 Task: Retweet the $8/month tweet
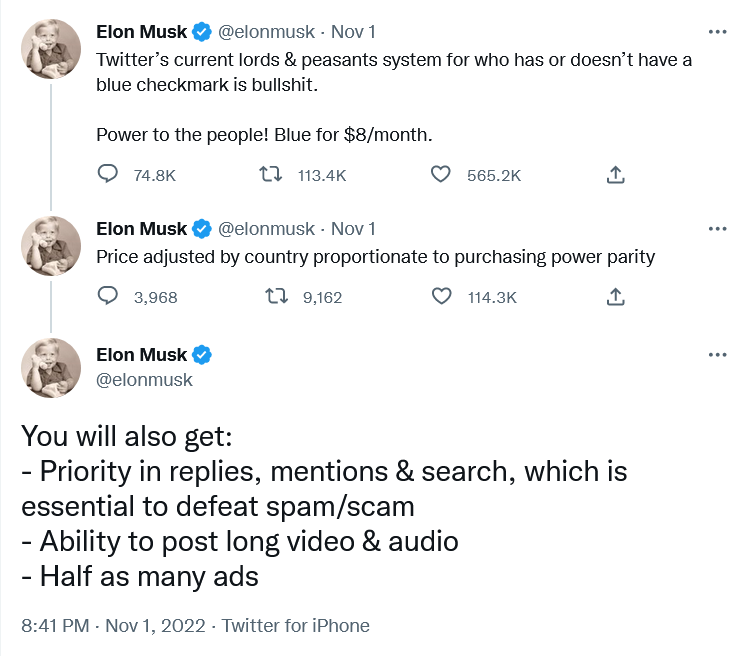coord(271,174)
